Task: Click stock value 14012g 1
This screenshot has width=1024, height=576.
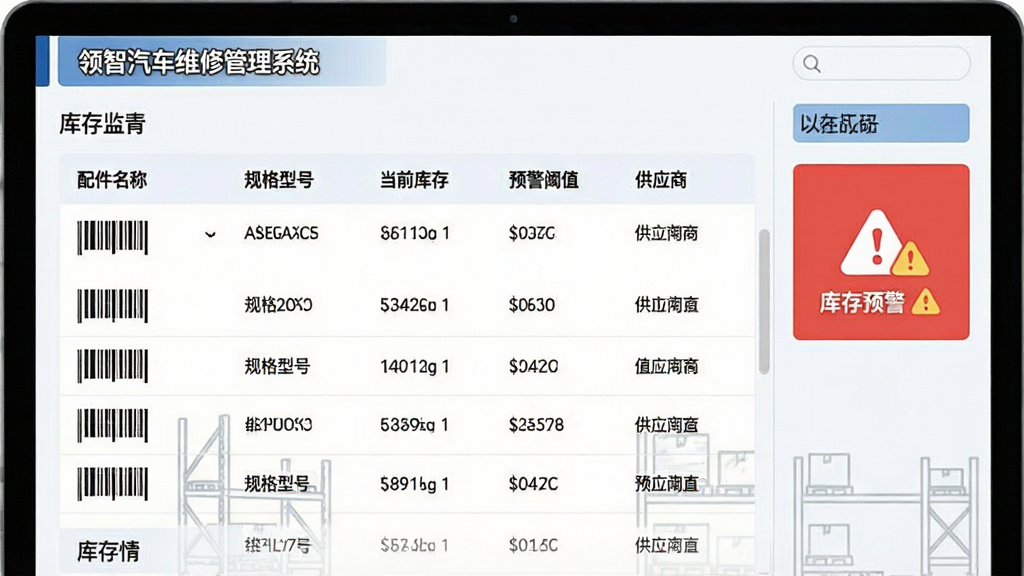Action: tap(415, 366)
